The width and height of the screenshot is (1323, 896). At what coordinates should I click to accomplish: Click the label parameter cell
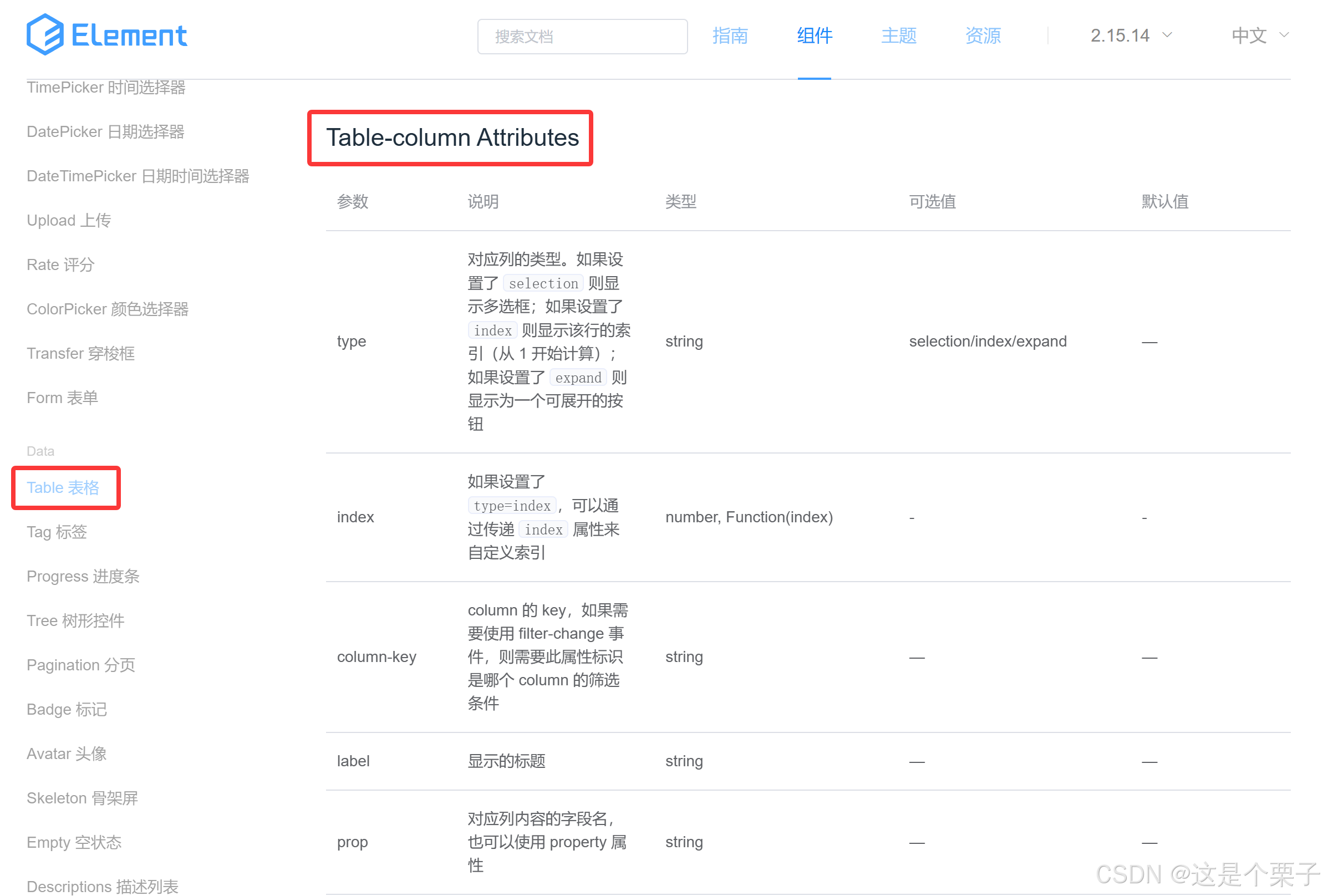(353, 762)
